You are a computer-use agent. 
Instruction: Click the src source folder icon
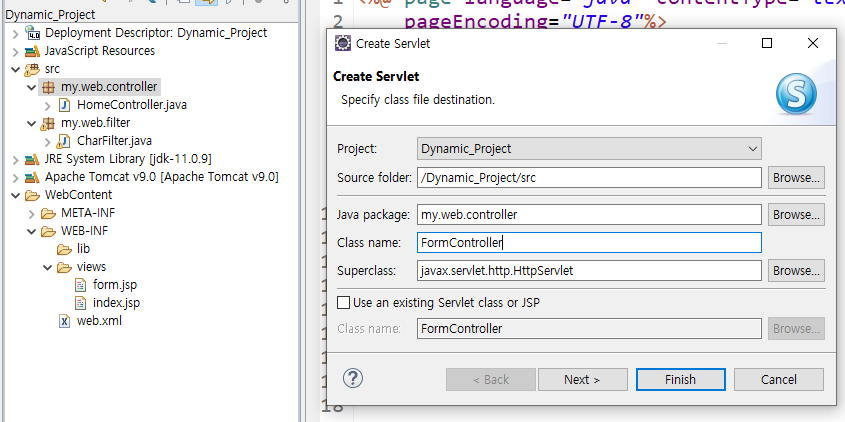pos(32,70)
